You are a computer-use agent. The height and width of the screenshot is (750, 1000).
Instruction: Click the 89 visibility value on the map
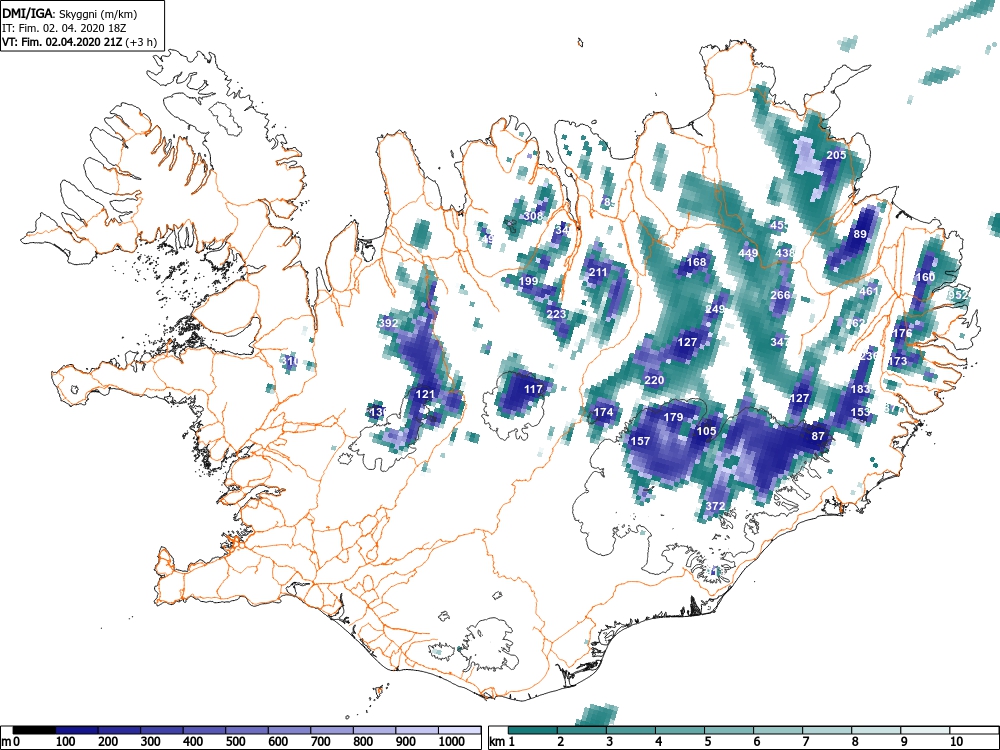click(x=860, y=234)
